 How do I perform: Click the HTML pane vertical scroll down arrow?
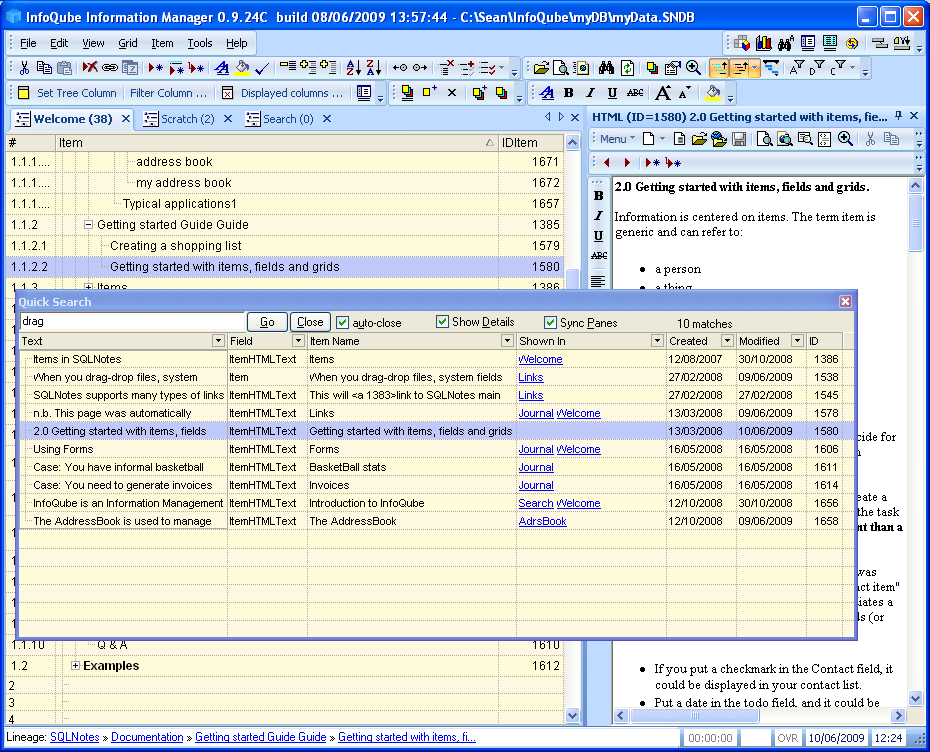(915, 699)
